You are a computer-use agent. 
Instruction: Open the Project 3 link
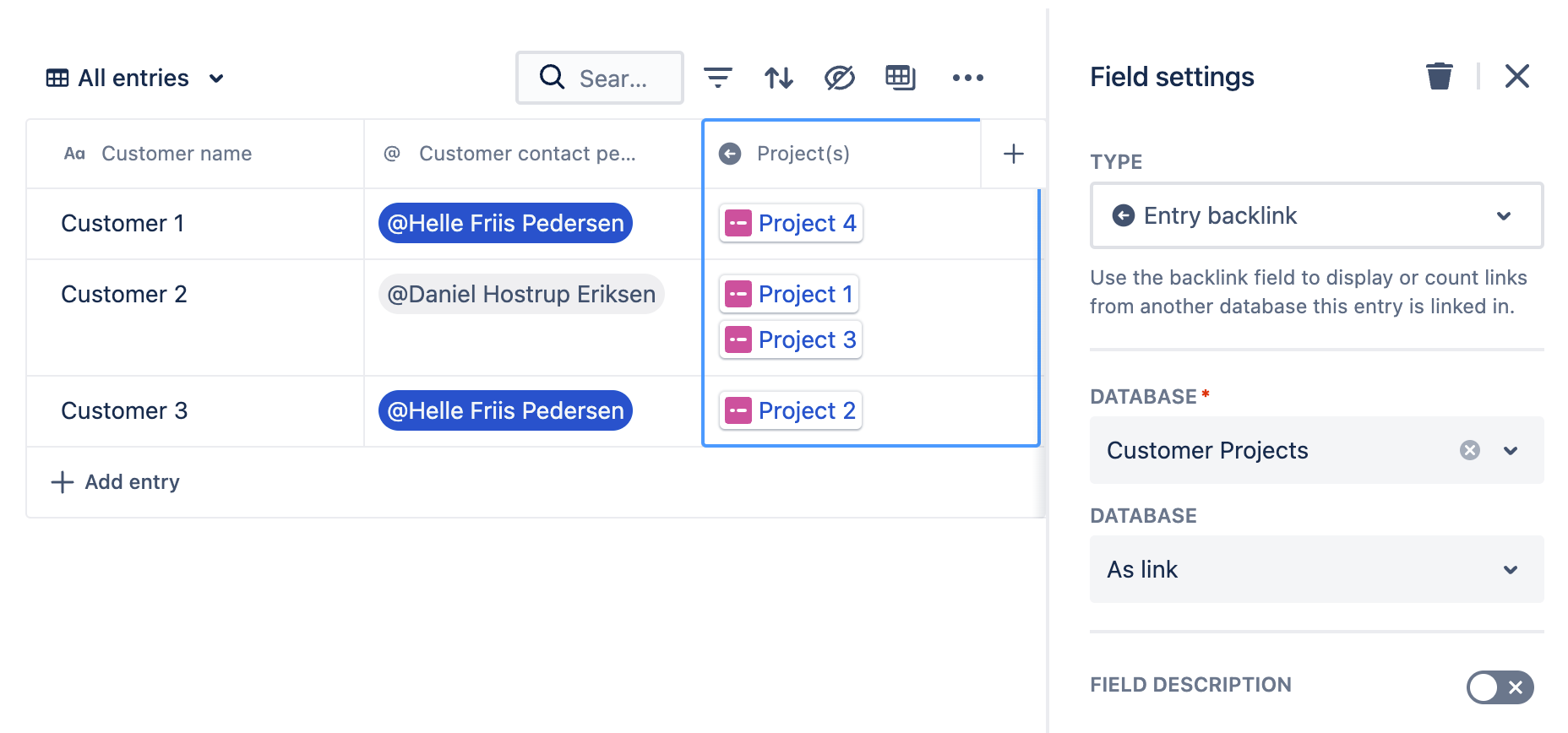(791, 339)
